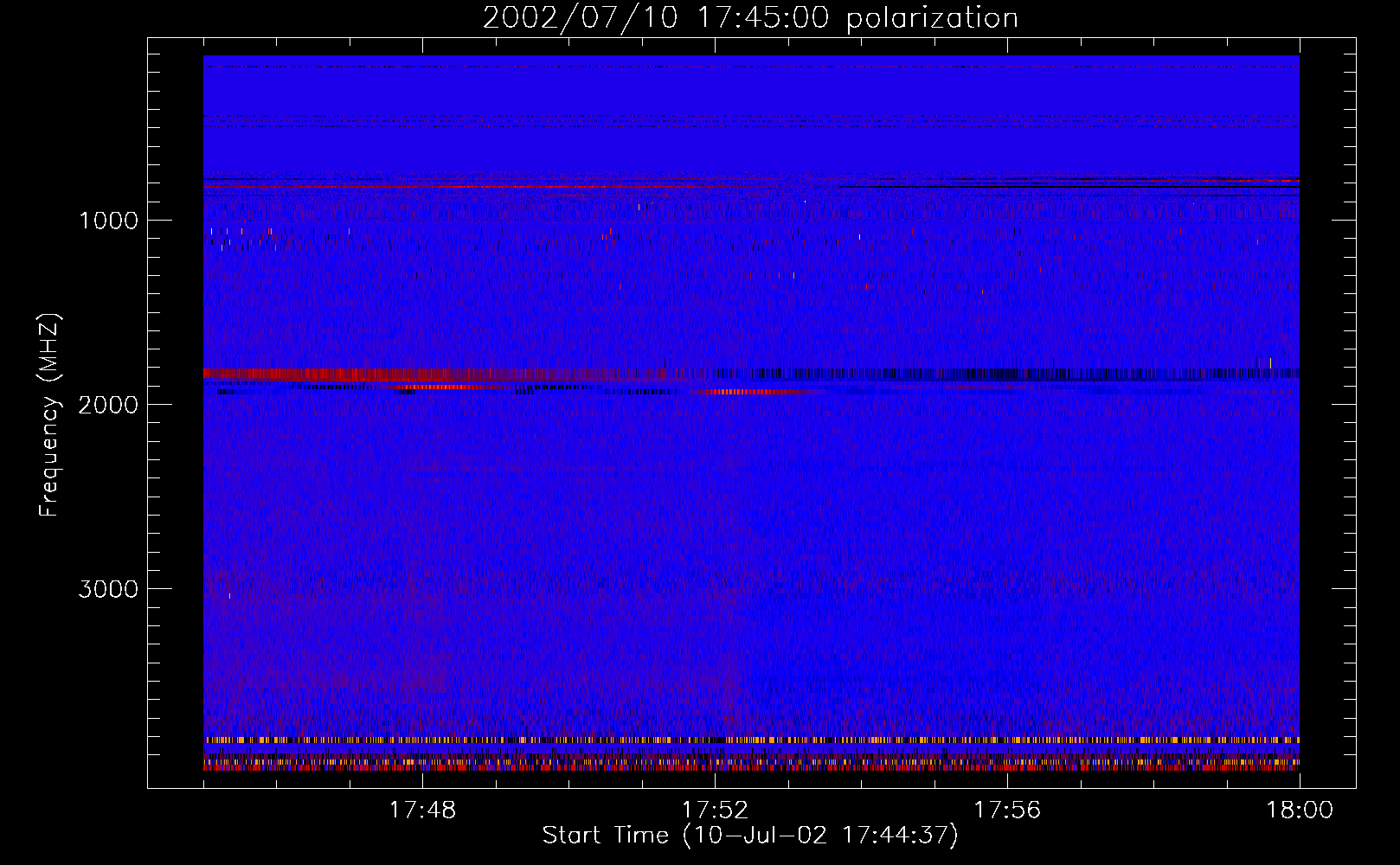Click the 17:52 time tick label
This screenshot has width=1400, height=865.
pos(715,811)
